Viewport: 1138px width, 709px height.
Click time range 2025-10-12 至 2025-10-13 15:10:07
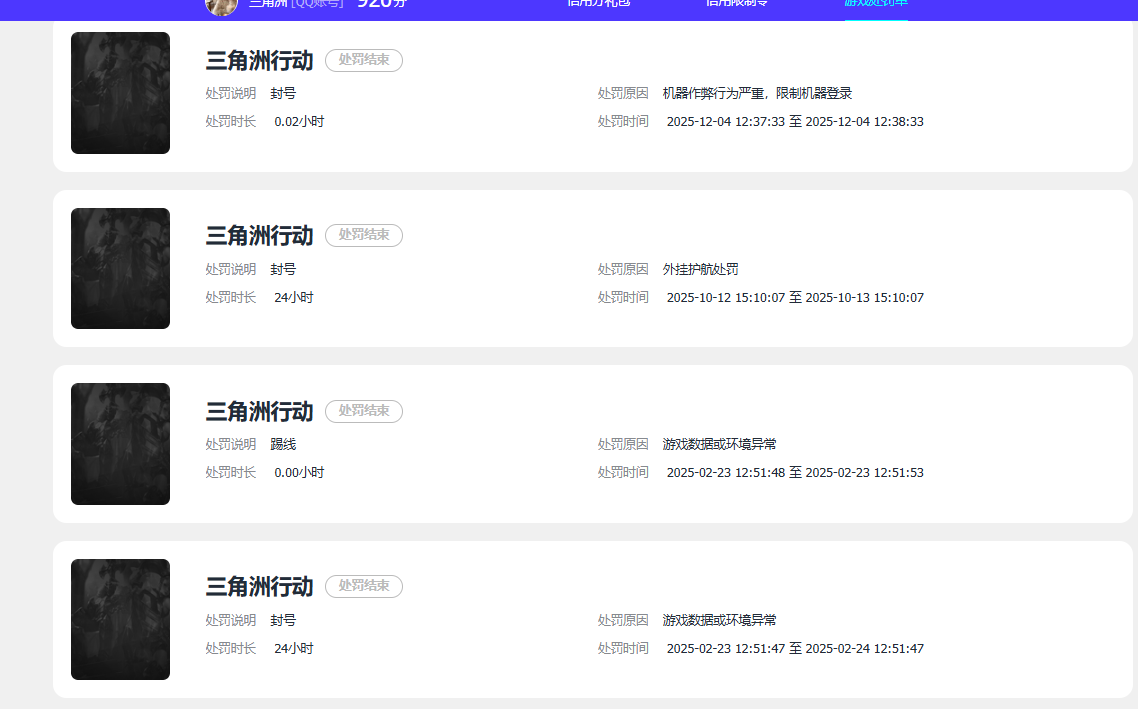[795, 298]
